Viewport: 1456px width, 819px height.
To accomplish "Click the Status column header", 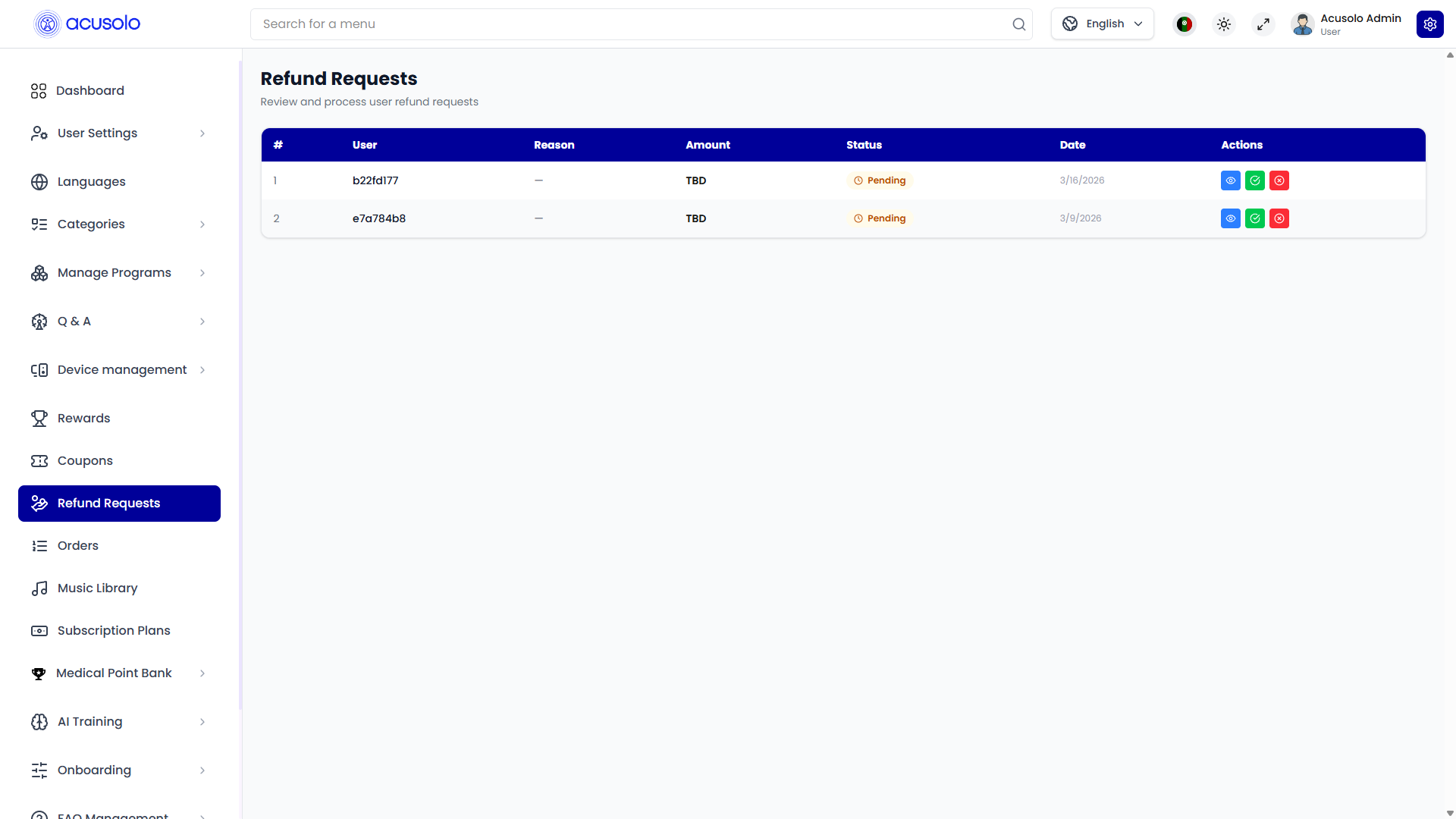I will (x=864, y=145).
